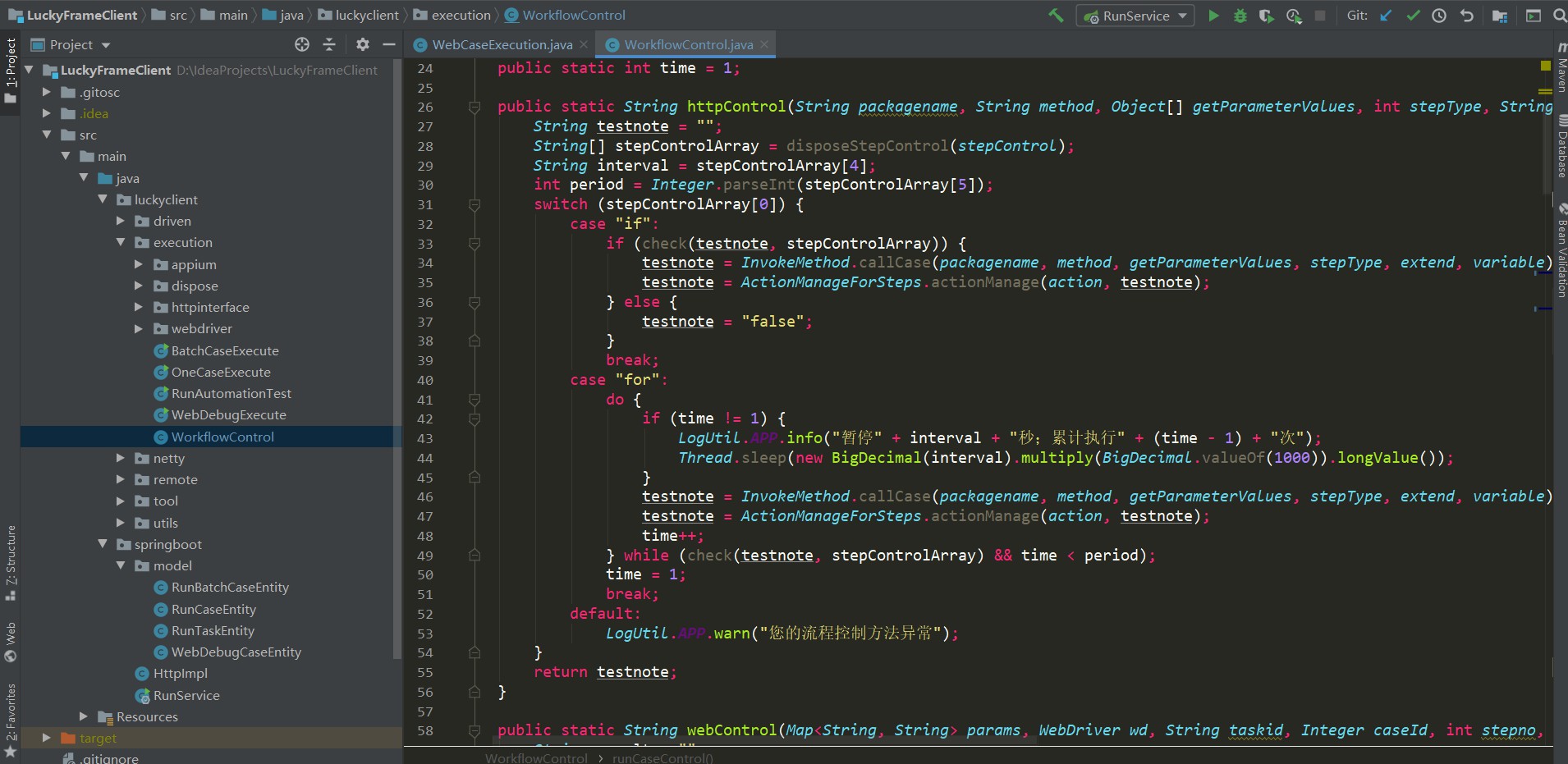The image size is (1568, 764).
Task: Expand the target folder
Action: (47, 738)
